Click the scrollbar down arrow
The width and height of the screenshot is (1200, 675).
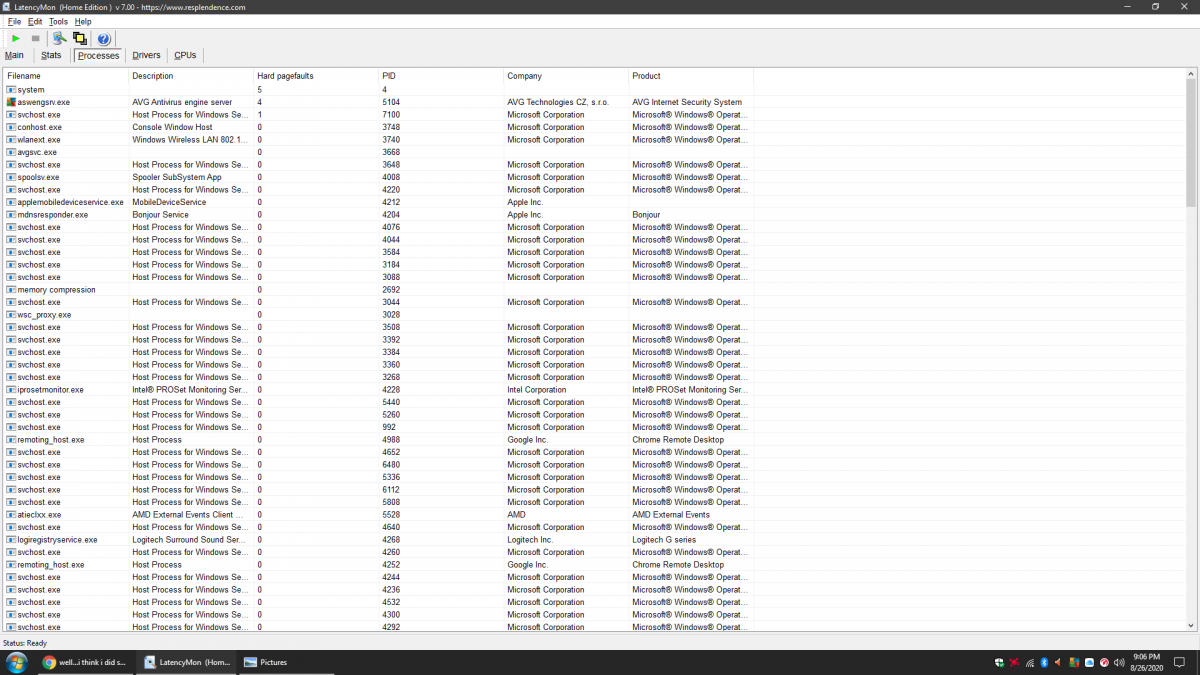1190,625
